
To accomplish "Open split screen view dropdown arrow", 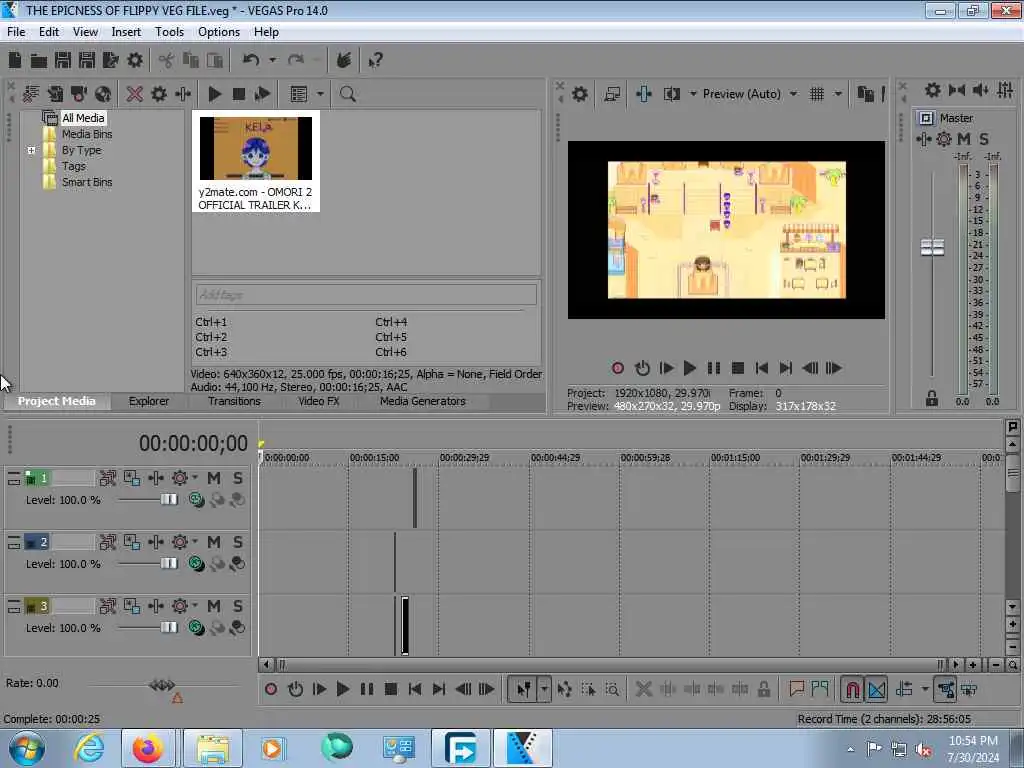I will pyautogui.click(x=693, y=94).
